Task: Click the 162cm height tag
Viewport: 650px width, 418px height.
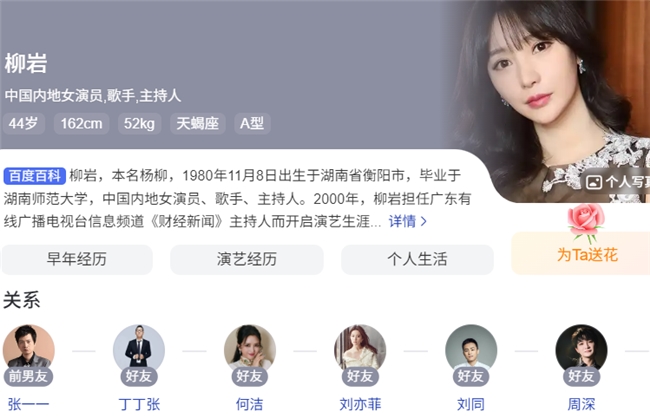Action: click(82, 124)
